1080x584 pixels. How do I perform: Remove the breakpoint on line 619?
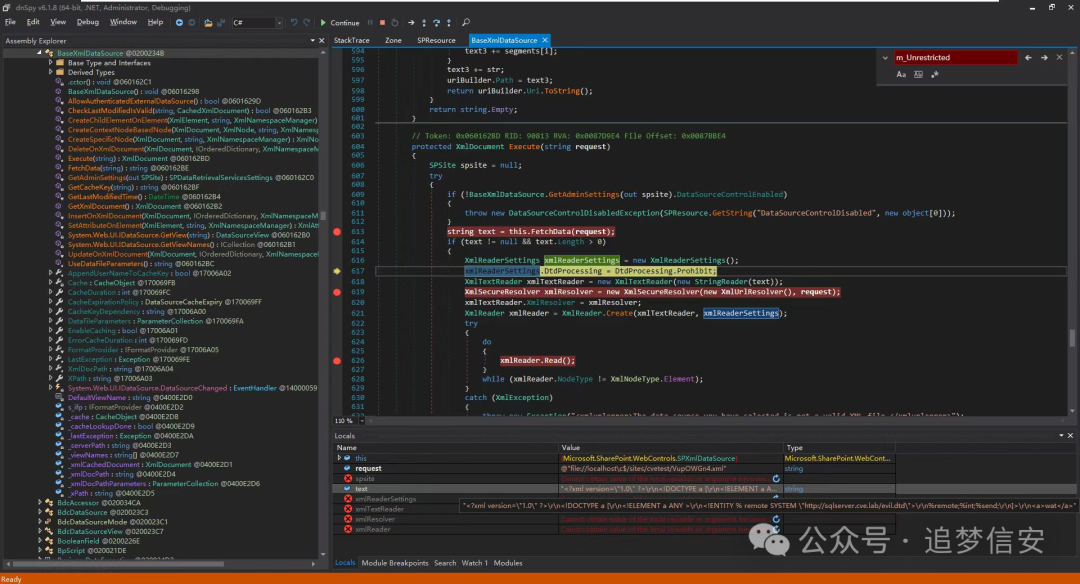point(337,292)
